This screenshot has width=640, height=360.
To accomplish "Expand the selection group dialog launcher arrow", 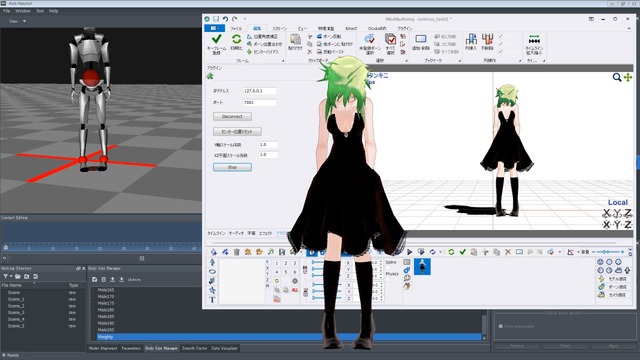I will pos(406,61).
